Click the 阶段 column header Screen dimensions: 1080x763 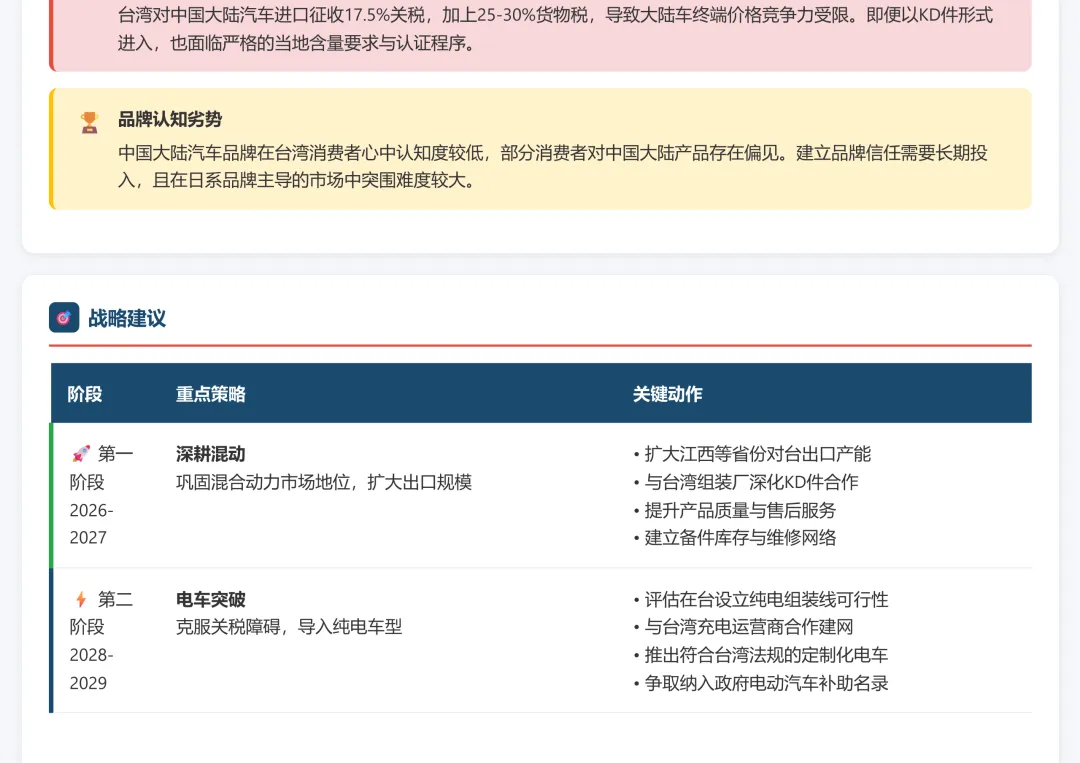pyautogui.click(x=85, y=394)
